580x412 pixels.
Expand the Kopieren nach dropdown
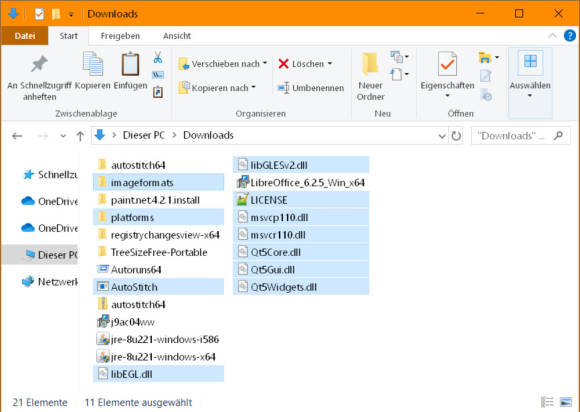coord(254,87)
